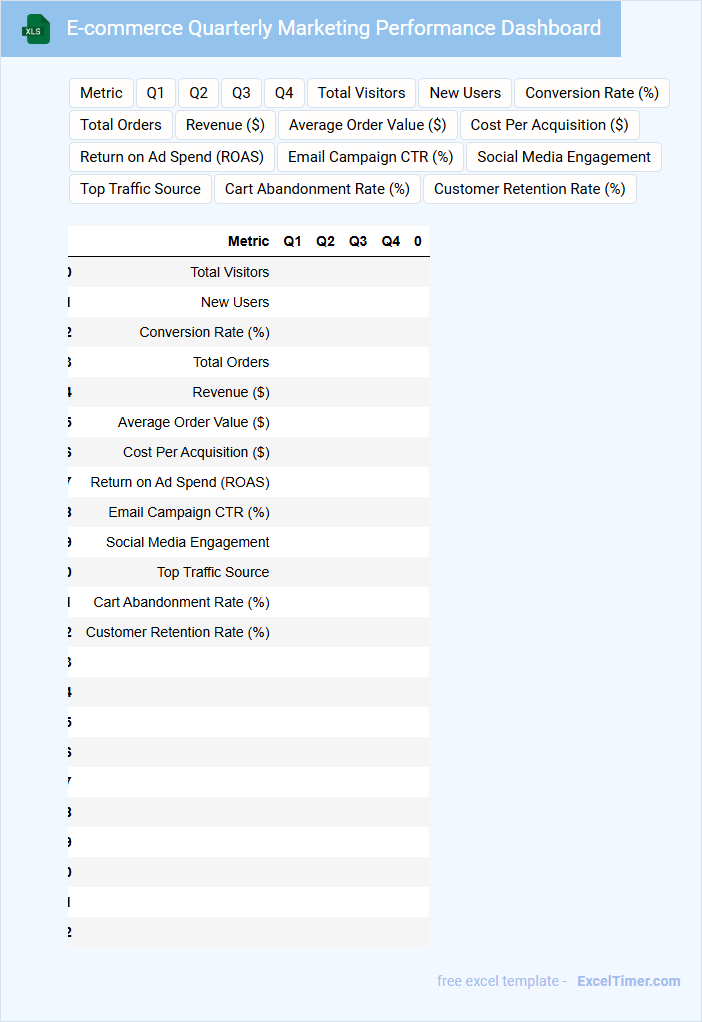Select the Total Orders table cell
The width and height of the screenshot is (702, 1022).
[231, 362]
